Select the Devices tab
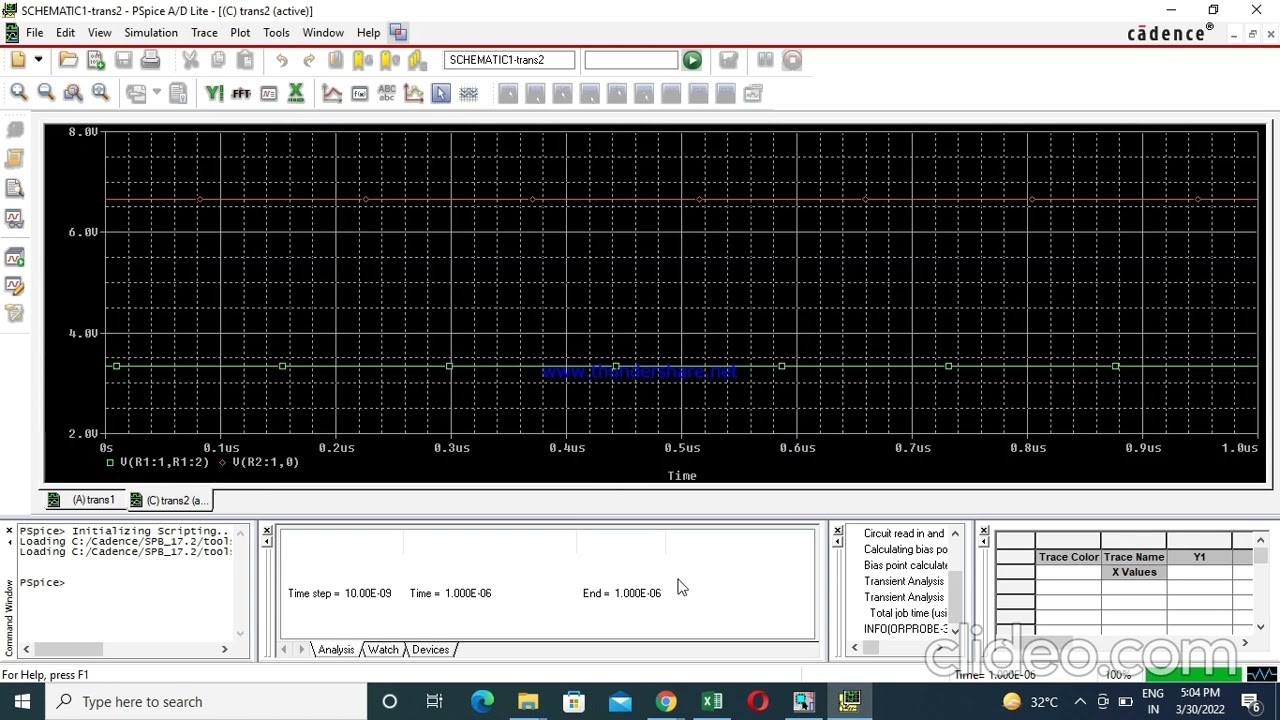 point(431,650)
